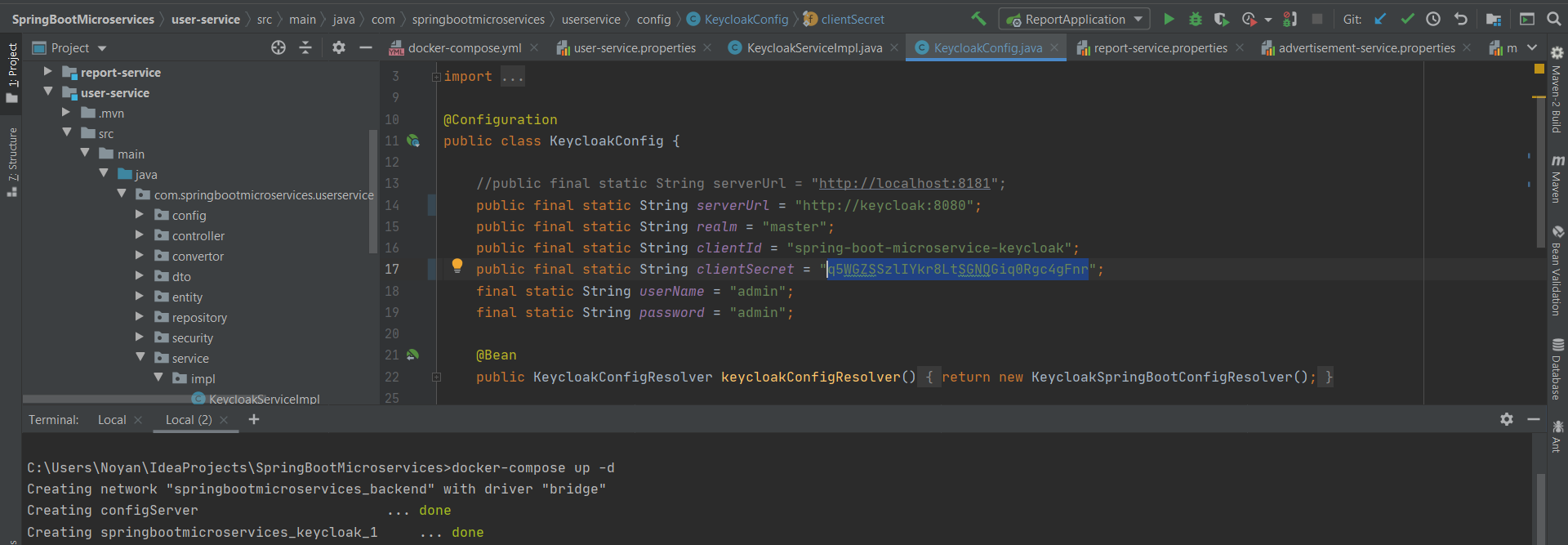This screenshot has height=545, width=1568.
Task: Expand the report-service module
Action: point(47,72)
